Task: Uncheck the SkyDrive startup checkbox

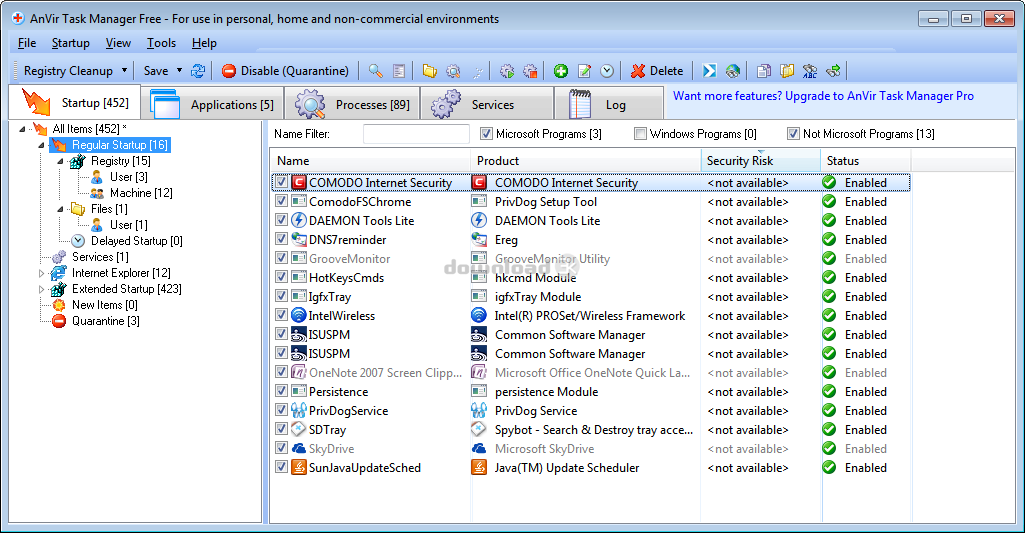Action: [x=282, y=448]
